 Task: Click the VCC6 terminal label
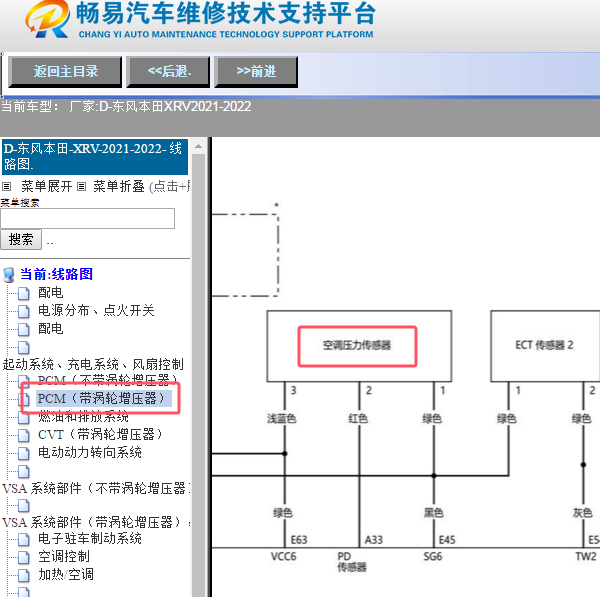(283, 556)
